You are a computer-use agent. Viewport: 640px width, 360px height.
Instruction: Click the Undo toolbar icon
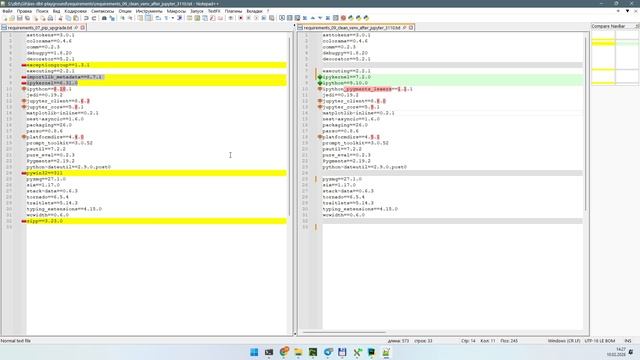tap(86, 18)
